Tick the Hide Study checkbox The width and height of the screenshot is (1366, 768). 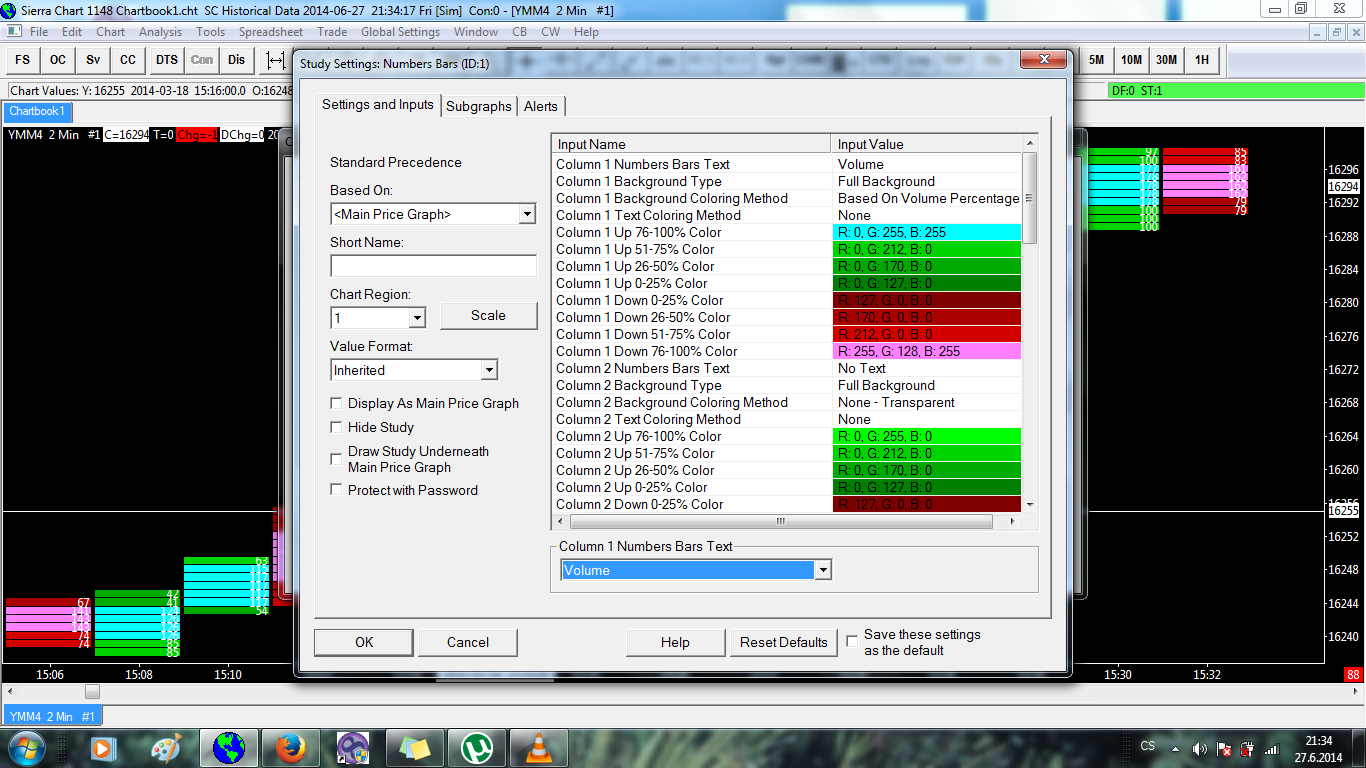337,428
